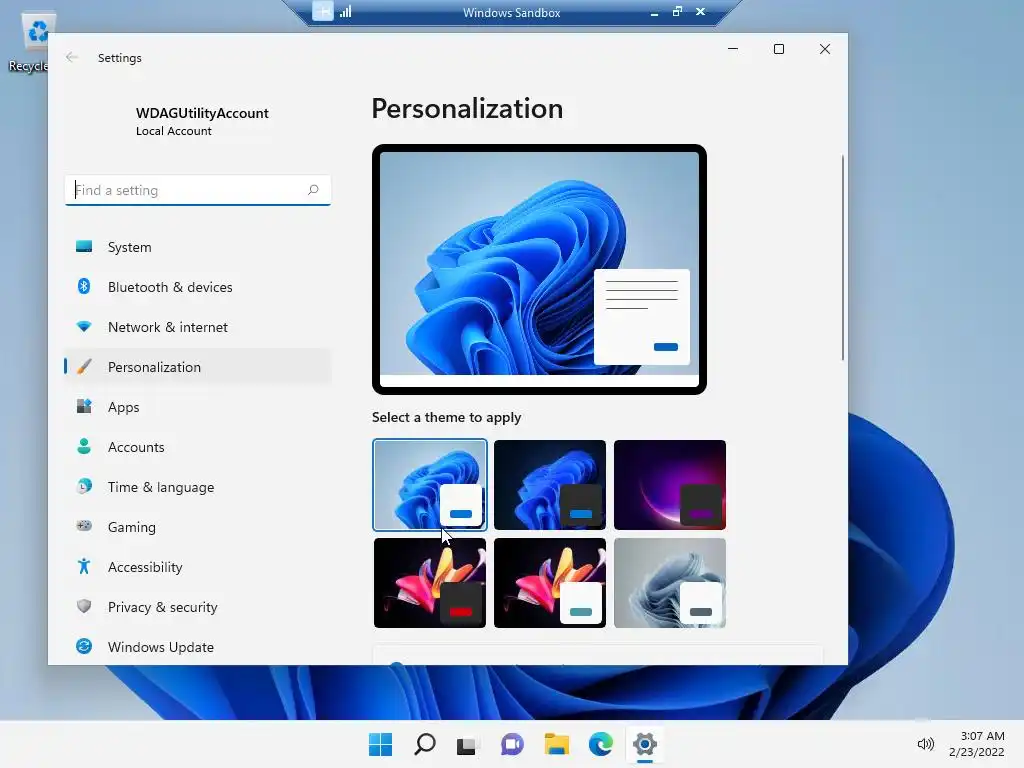The height and width of the screenshot is (768, 1024).
Task: Apply the dark Windows bloom theme
Action: pyautogui.click(x=550, y=485)
